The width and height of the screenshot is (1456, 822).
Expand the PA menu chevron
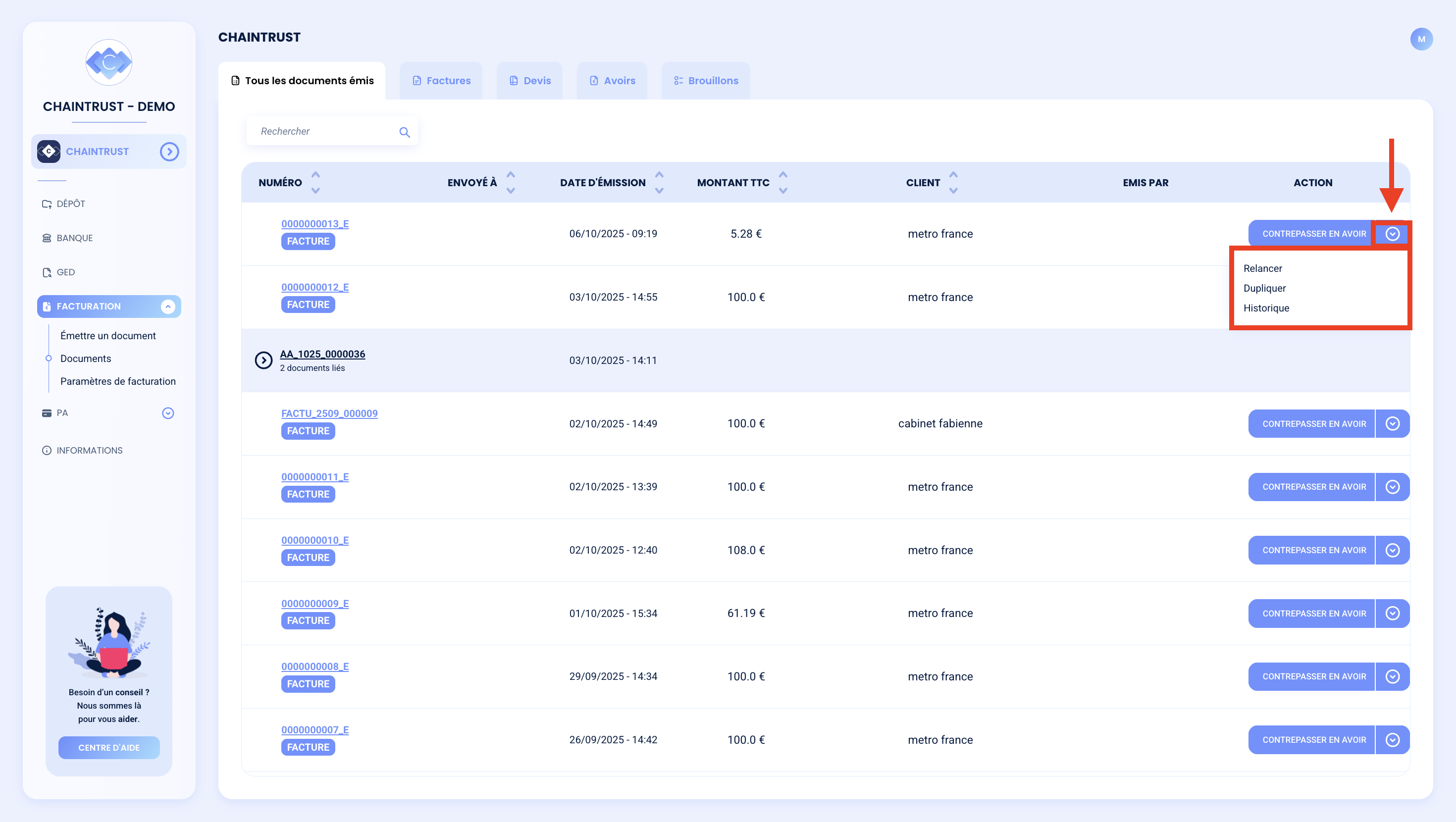click(x=168, y=413)
